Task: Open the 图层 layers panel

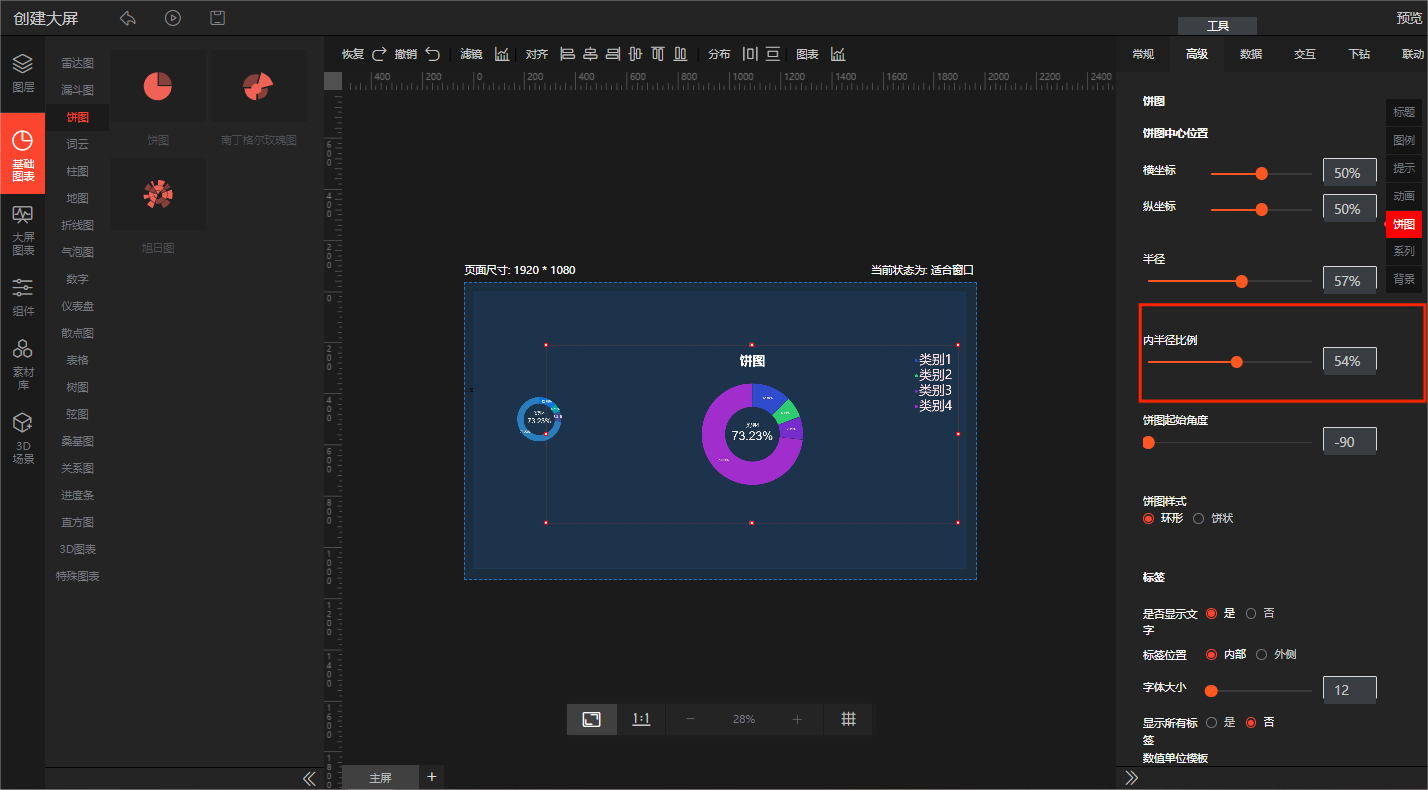Action: (22, 73)
